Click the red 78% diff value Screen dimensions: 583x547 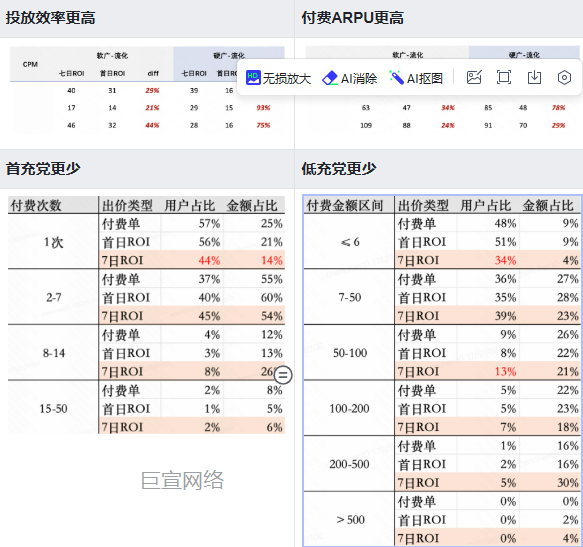(558, 108)
